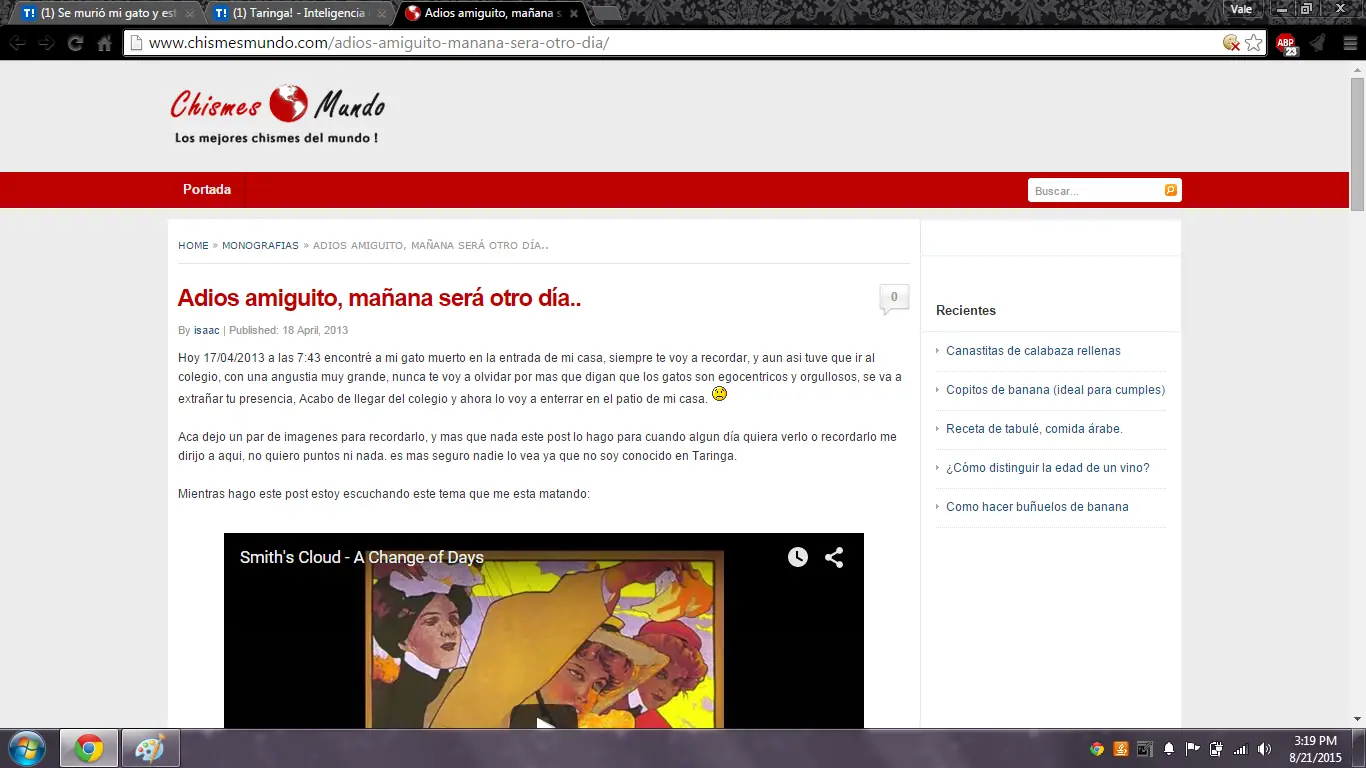Click the scrollbar up arrow
The width and height of the screenshot is (1366, 768).
coord(1357,69)
